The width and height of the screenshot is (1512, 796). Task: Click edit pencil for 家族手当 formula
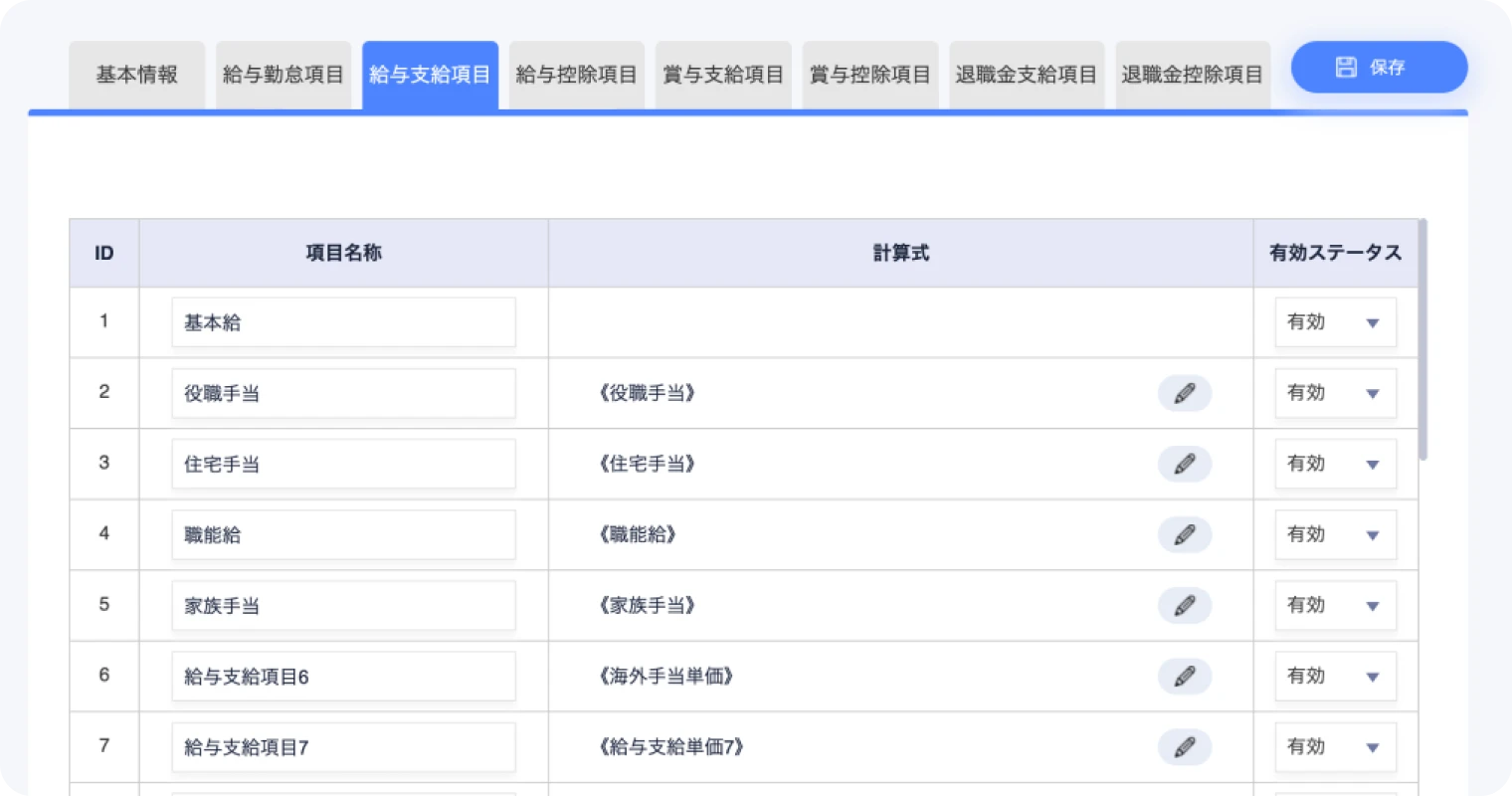[1184, 605]
